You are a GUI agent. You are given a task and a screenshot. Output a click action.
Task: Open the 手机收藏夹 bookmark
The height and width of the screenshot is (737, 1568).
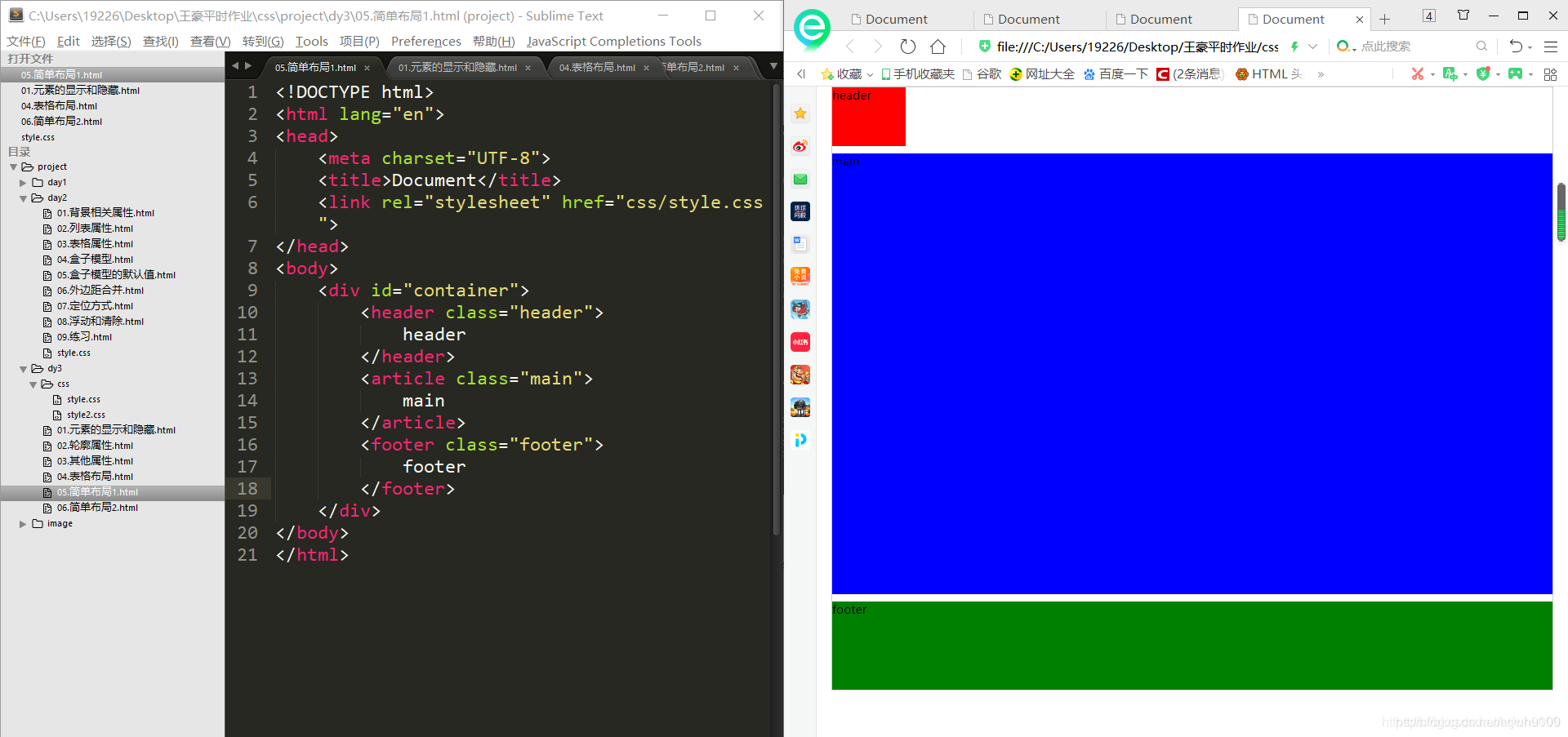(917, 74)
